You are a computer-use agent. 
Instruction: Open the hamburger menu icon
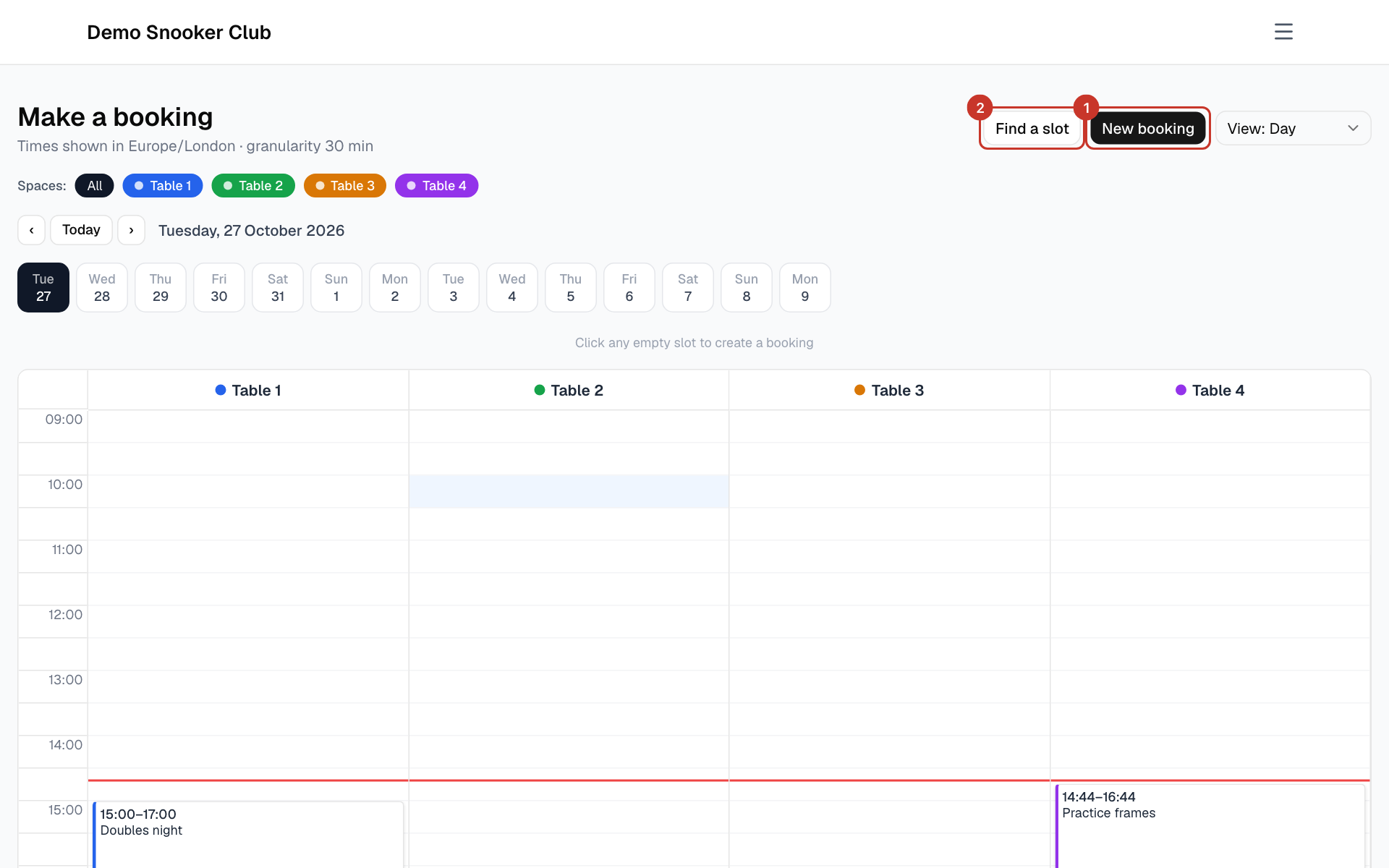click(1283, 32)
